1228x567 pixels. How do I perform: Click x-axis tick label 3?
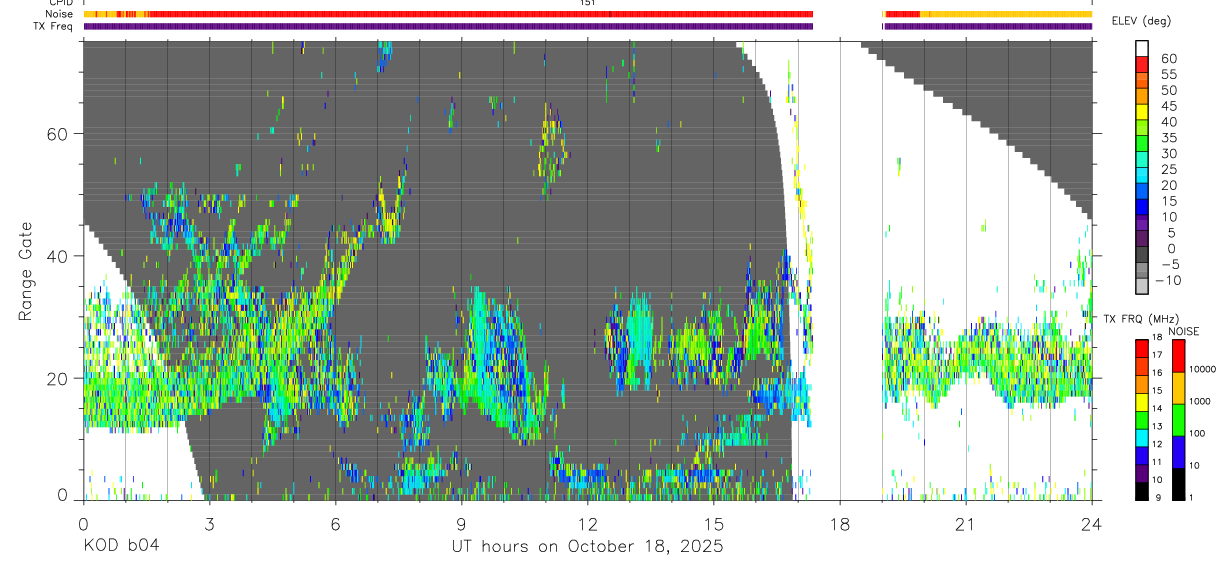(209, 523)
